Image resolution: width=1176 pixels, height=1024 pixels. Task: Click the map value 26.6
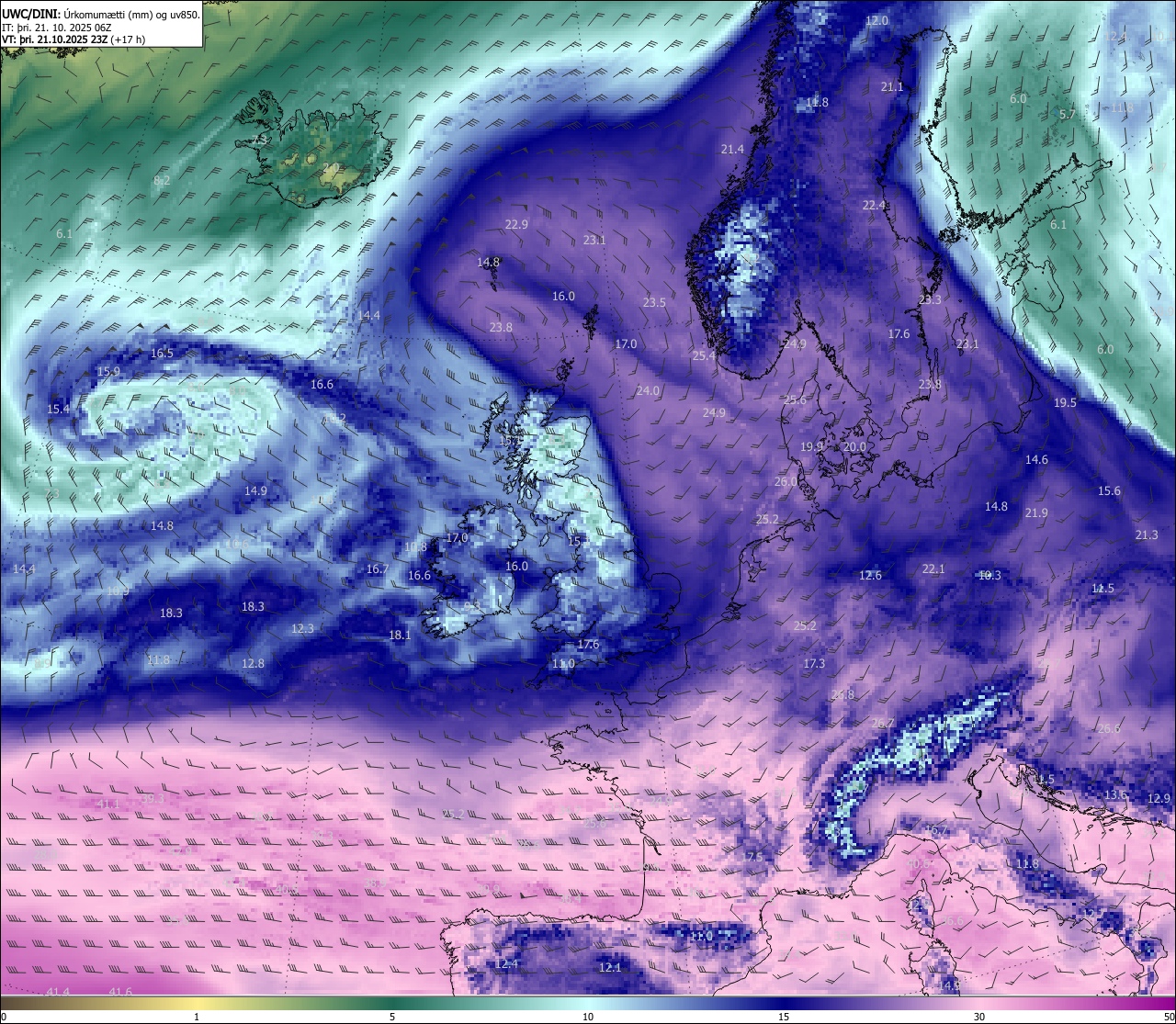click(1109, 729)
